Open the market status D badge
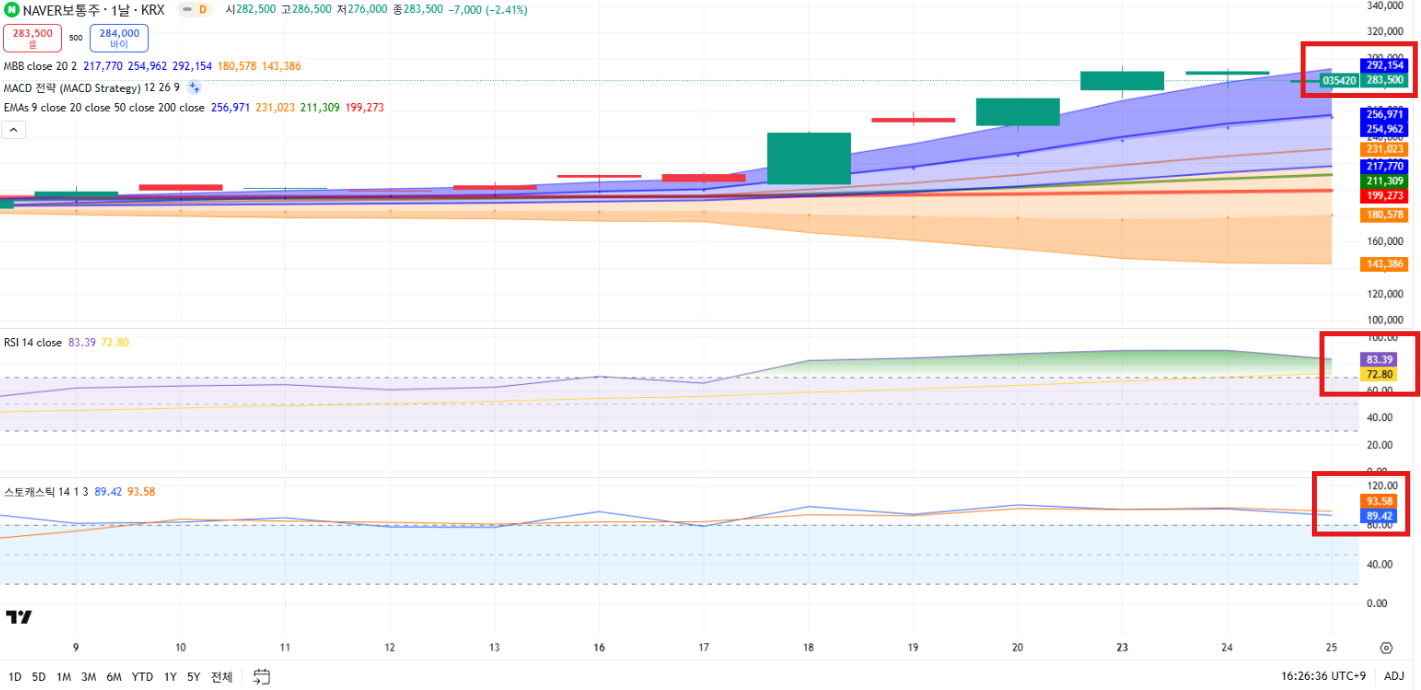Screen dimensions: 1421x690 (194, 10)
